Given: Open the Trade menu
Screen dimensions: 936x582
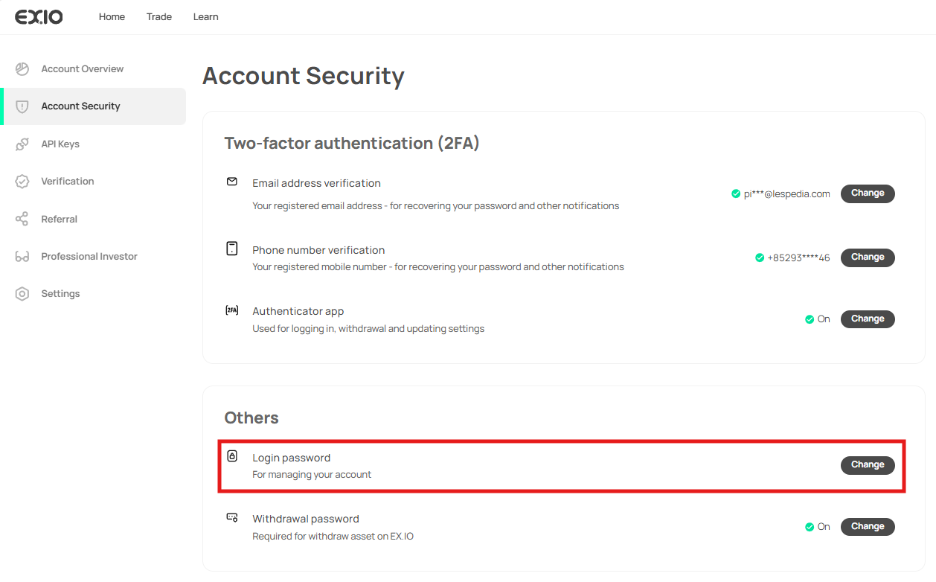Looking at the screenshot, I should (159, 17).
